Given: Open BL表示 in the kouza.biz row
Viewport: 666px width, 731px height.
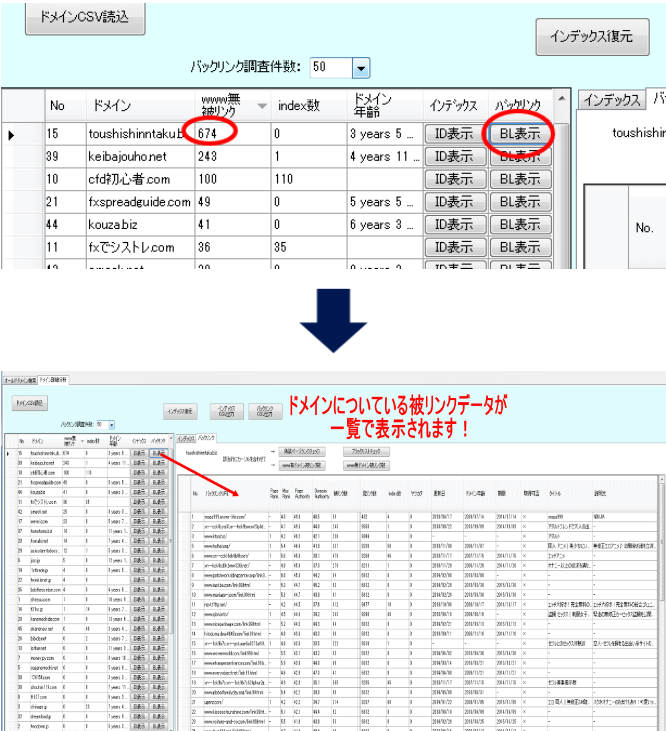Looking at the screenshot, I should pos(519,225).
